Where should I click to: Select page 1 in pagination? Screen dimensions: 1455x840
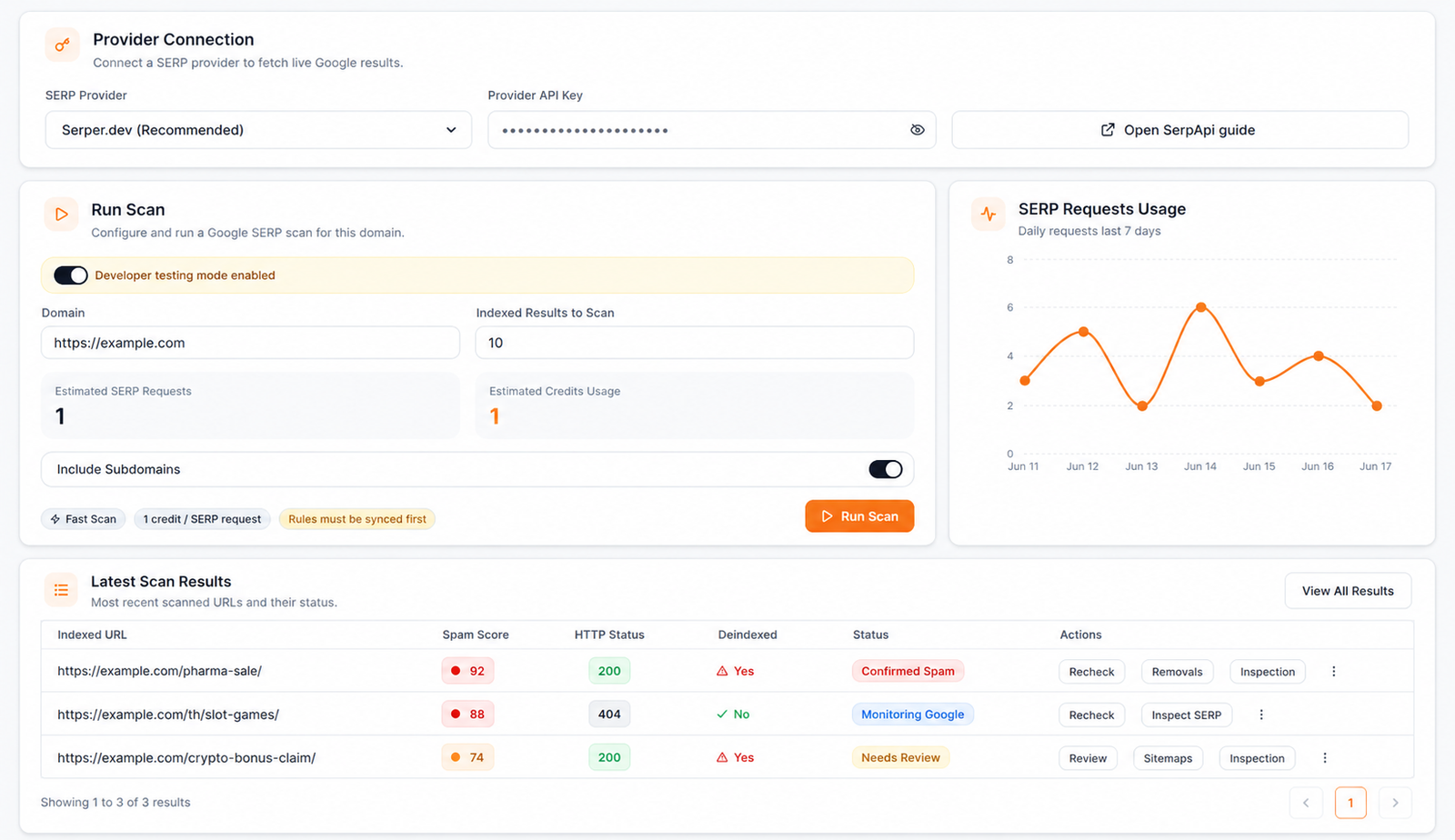coord(1350,803)
